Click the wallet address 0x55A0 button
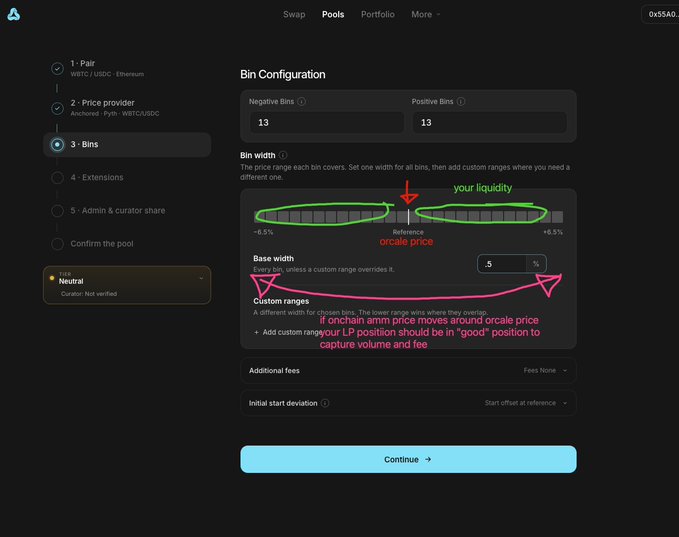The image size is (679, 537). 661,14
